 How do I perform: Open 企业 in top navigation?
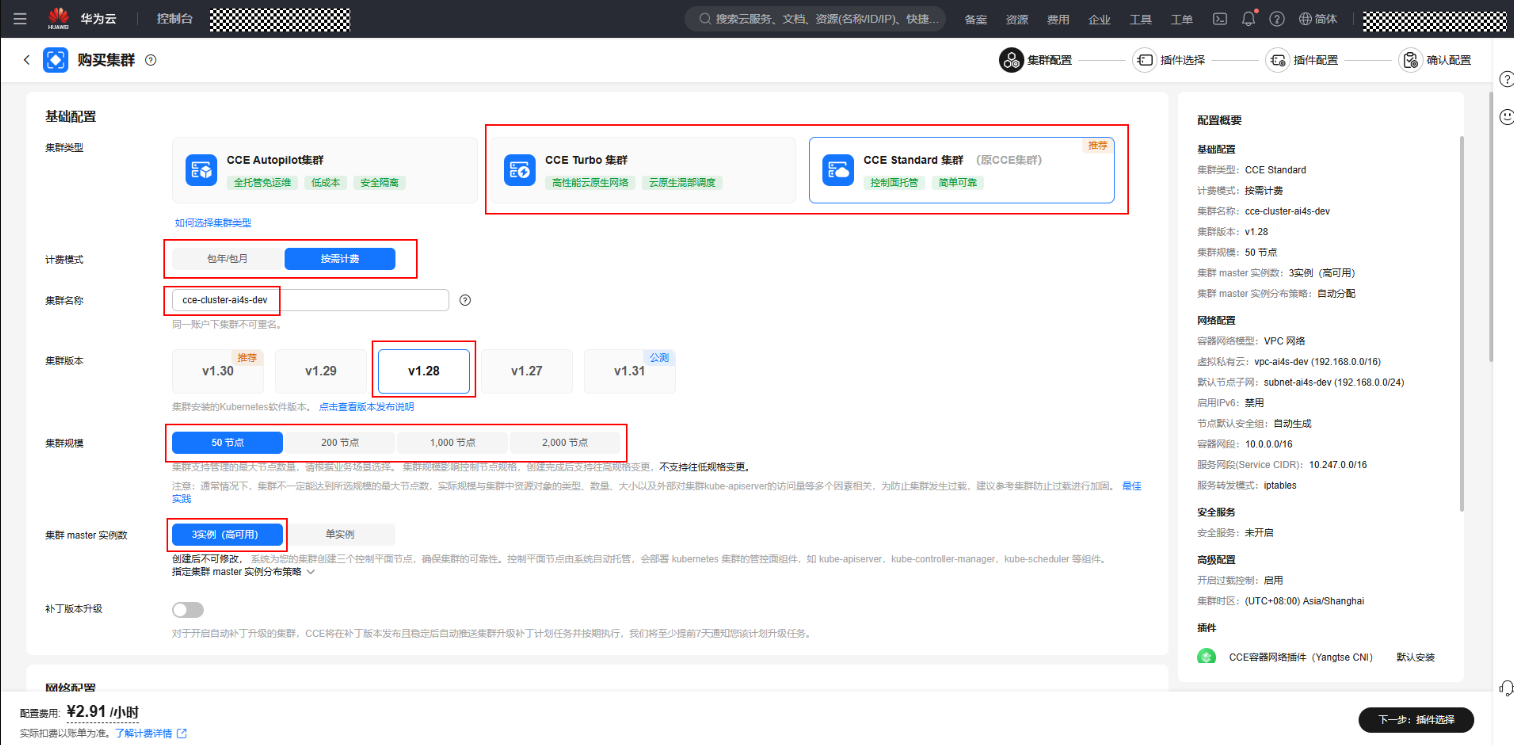[x=1099, y=19]
